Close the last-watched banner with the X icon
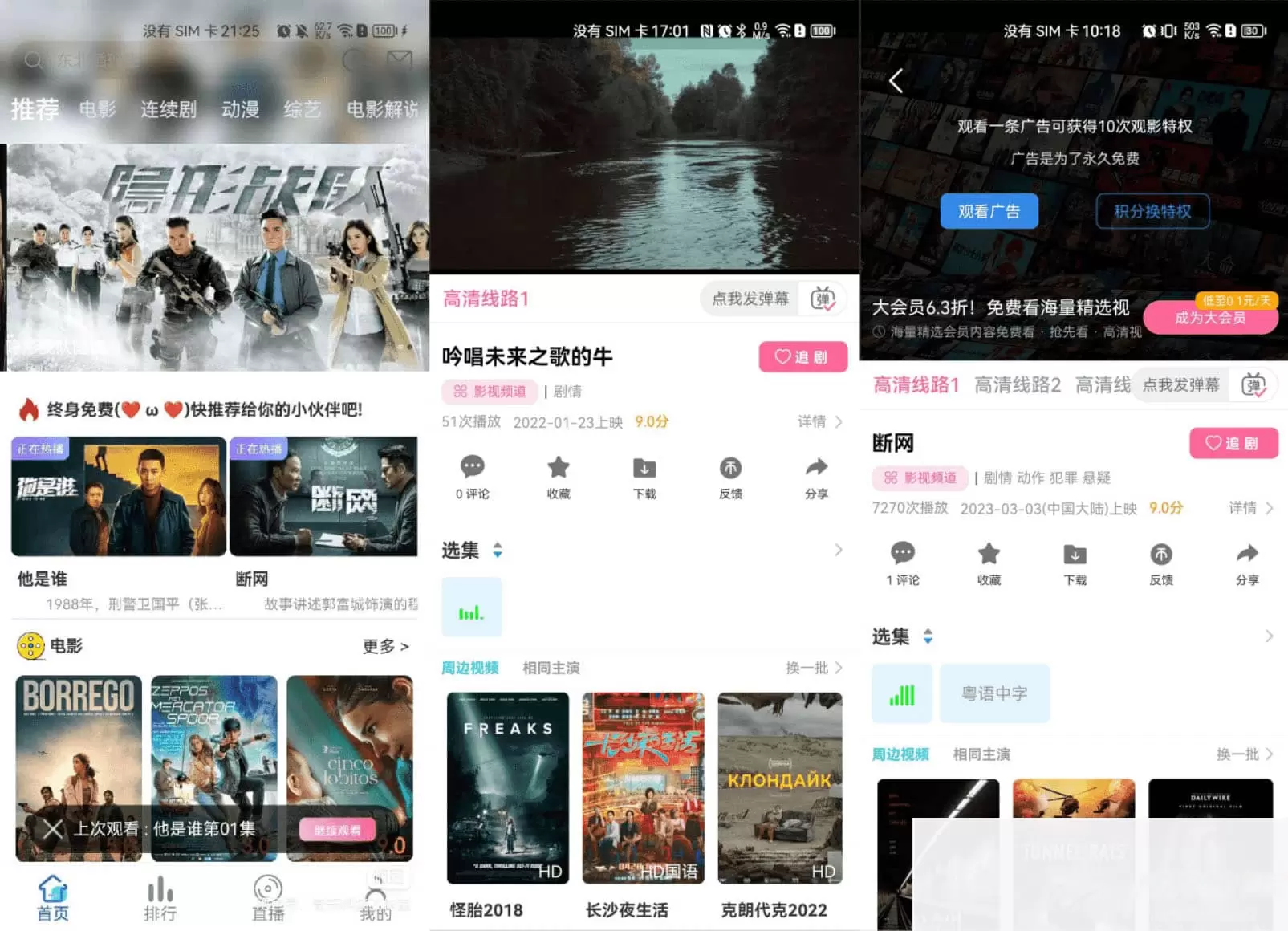This screenshot has height=931, width=1288. pyautogui.click(x=53, y=829)
